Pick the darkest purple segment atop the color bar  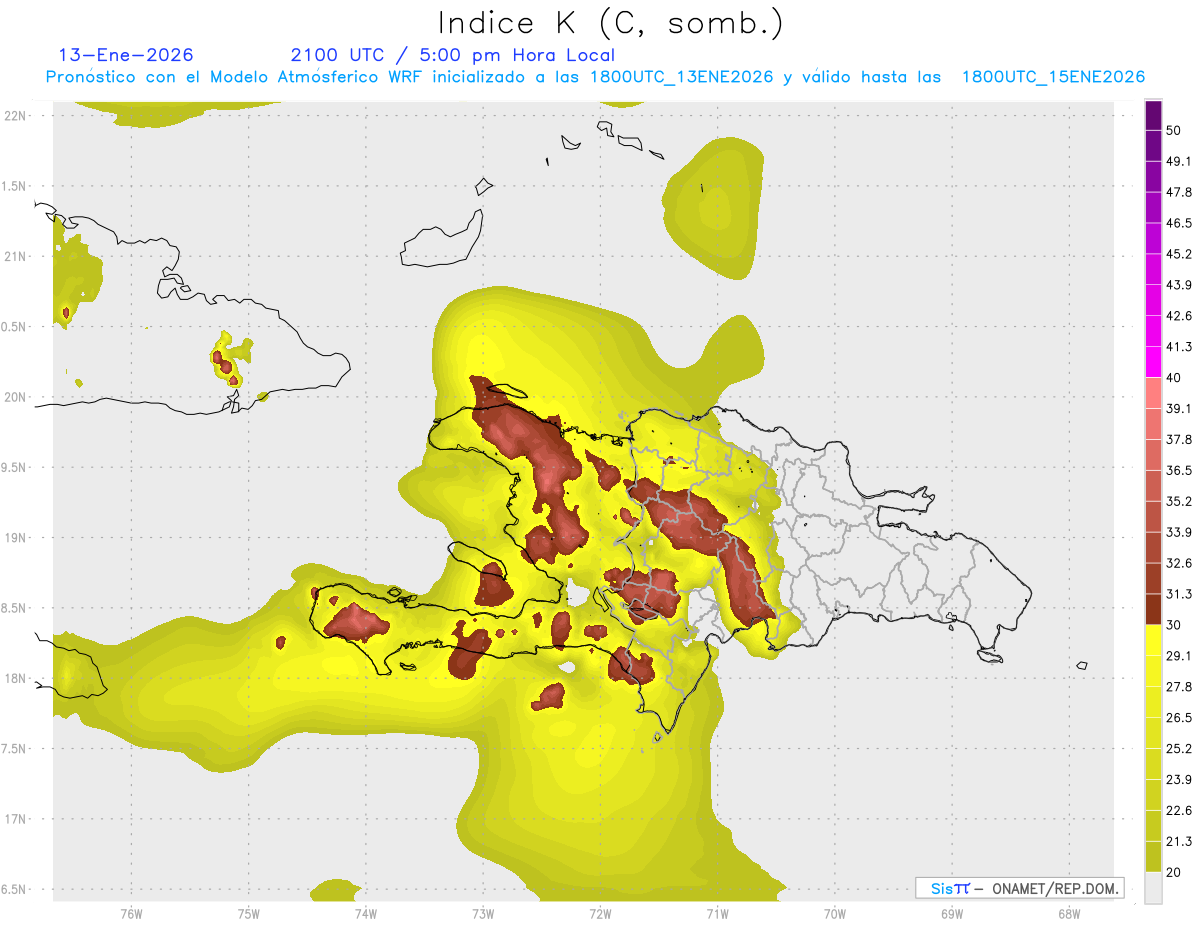click(1153, 116)
